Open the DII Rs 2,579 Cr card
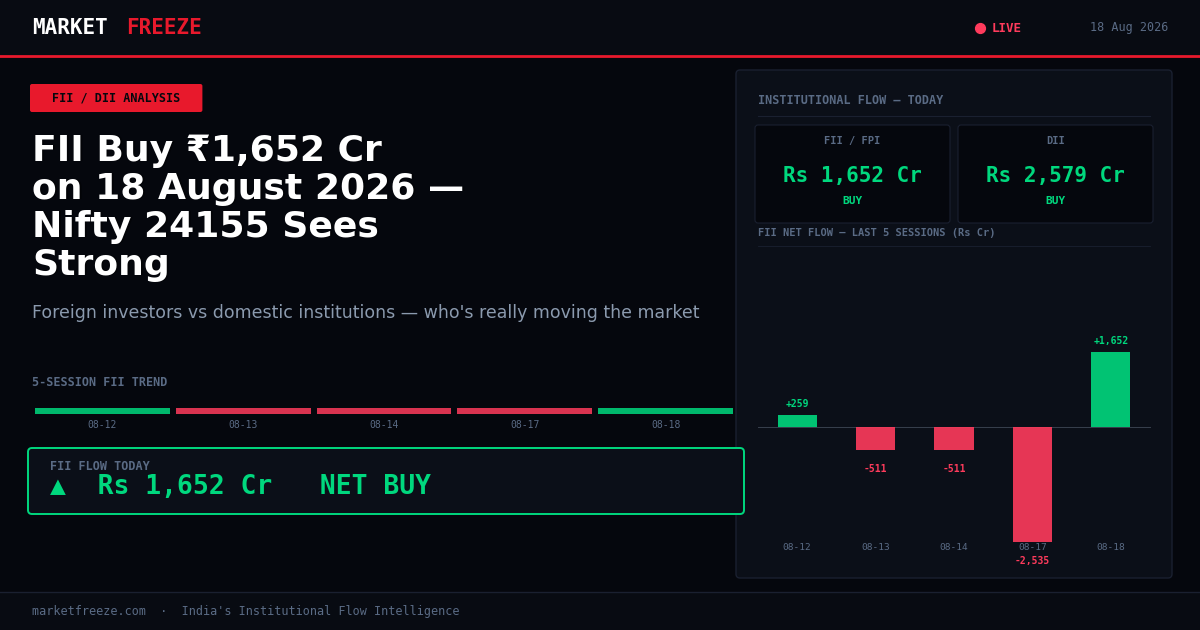 tap(1055, 174)
